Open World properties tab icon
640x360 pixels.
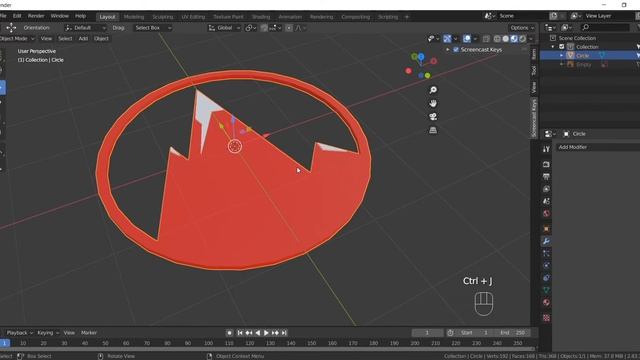(546, 213)
